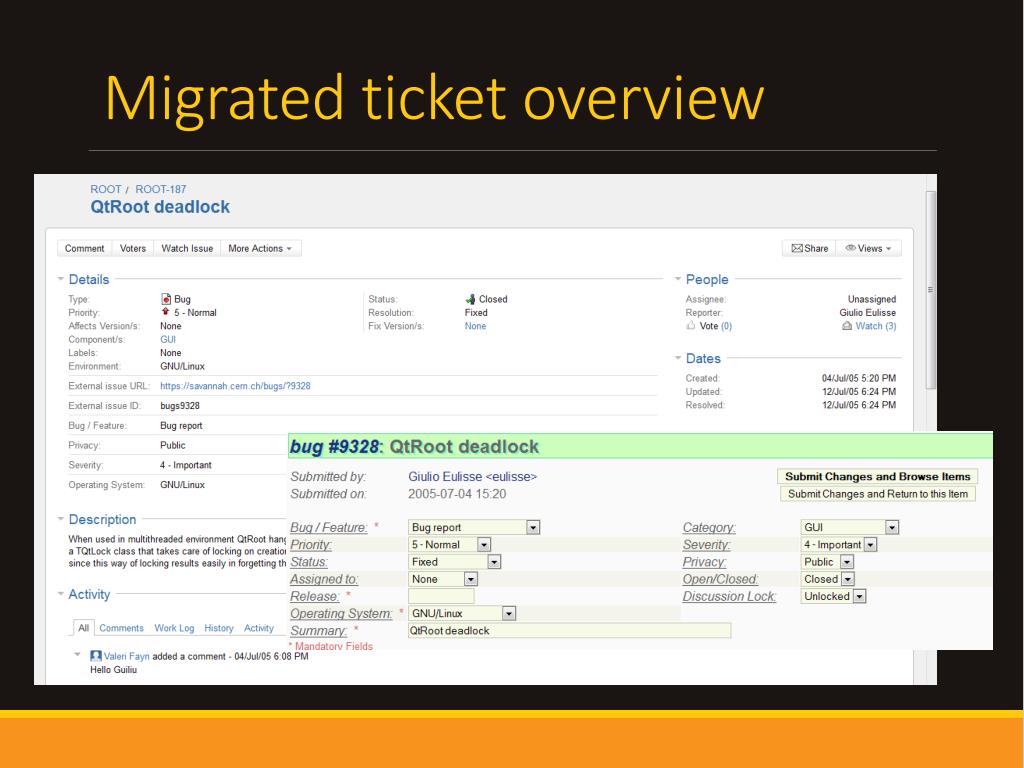Screen dimensions: 1024x768
Task: Select the All activity tab
Action: (84, 628)
